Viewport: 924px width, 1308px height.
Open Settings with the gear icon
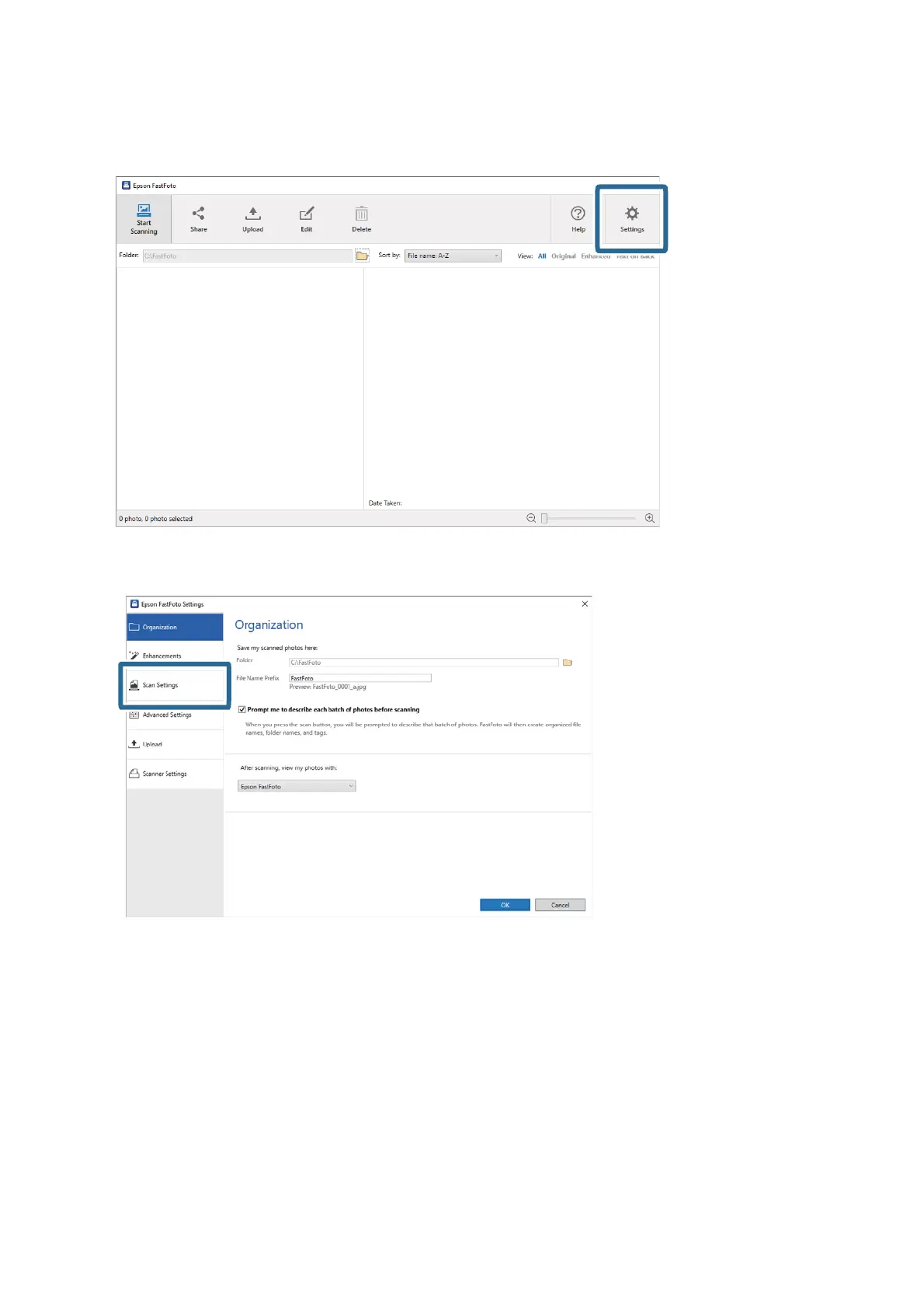click(632, 219)
